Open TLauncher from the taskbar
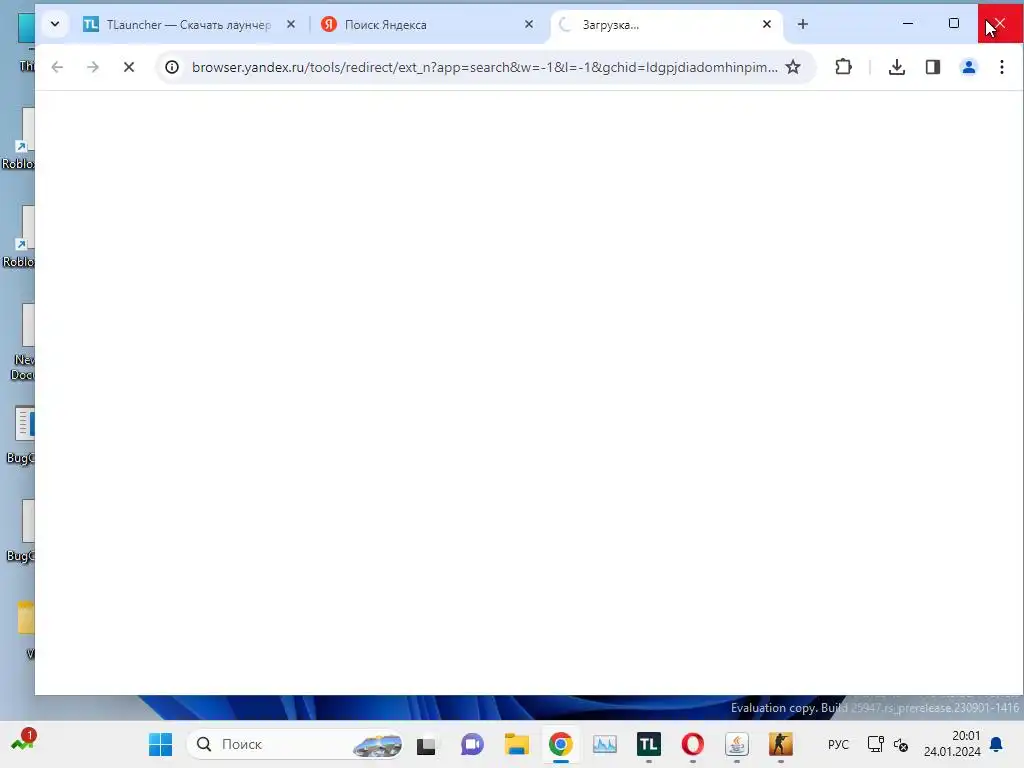 (648, 744)
